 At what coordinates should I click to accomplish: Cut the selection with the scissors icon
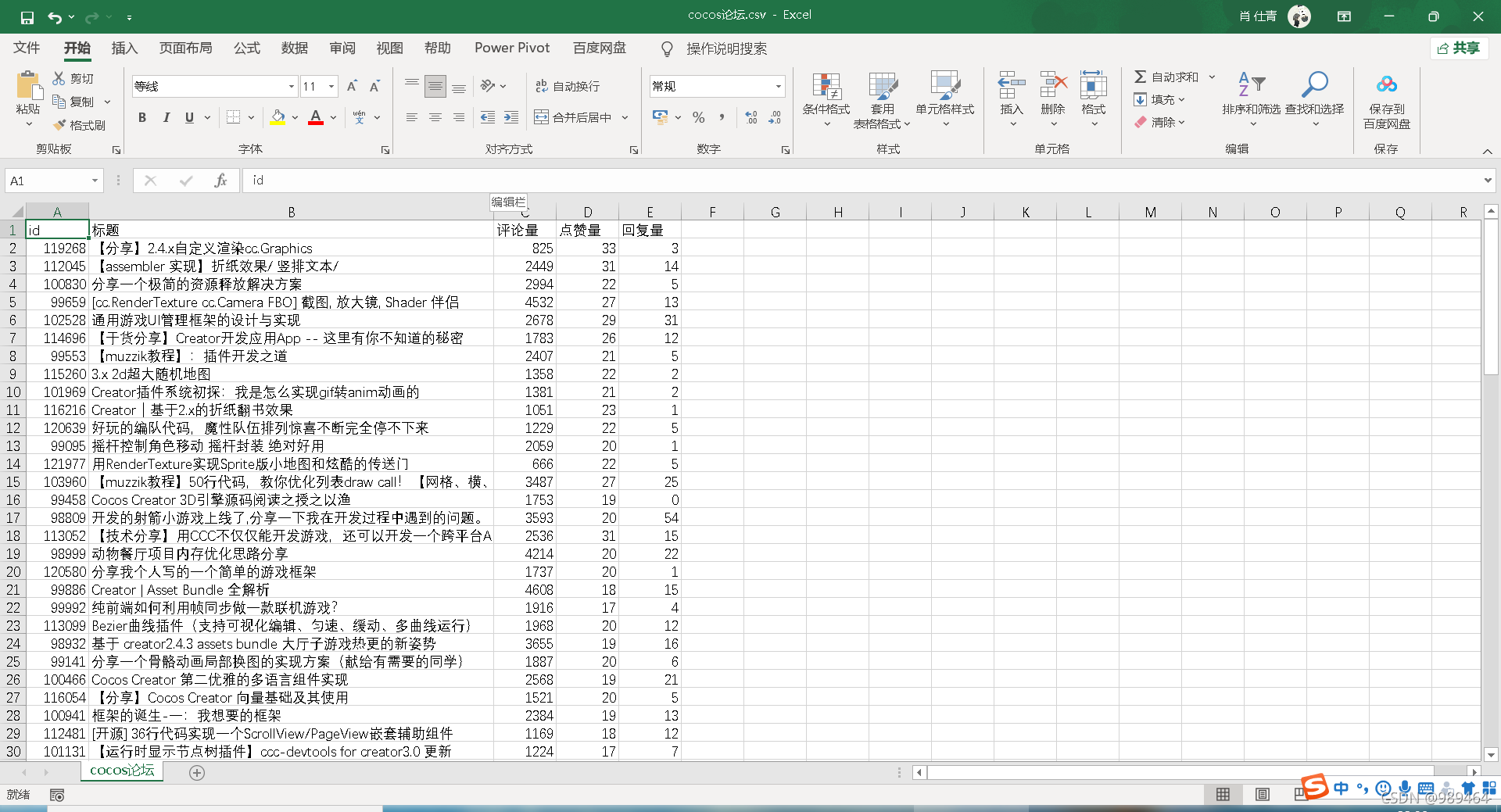59,78
